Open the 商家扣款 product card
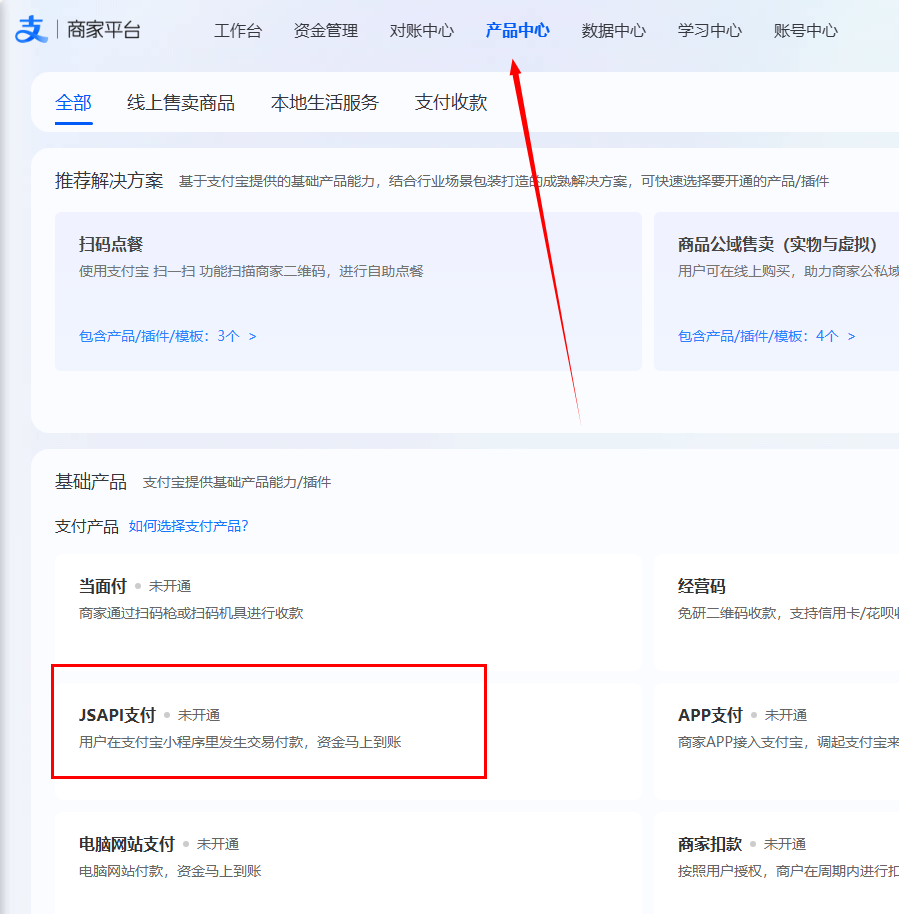Viewport: 899px width, 914px height. coord(776,863)
